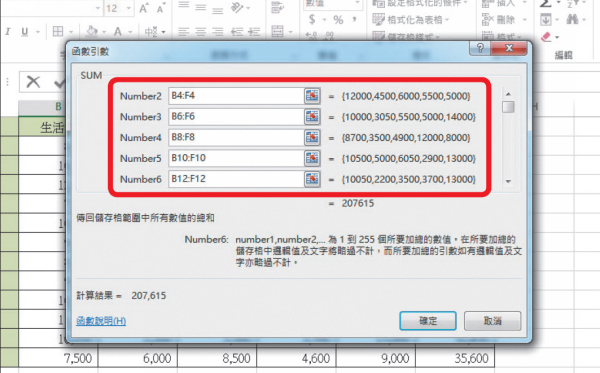Align text right in ribbon
Viewport: 600px width, 373px height.
pyautogui.click(x=217, y=31)
